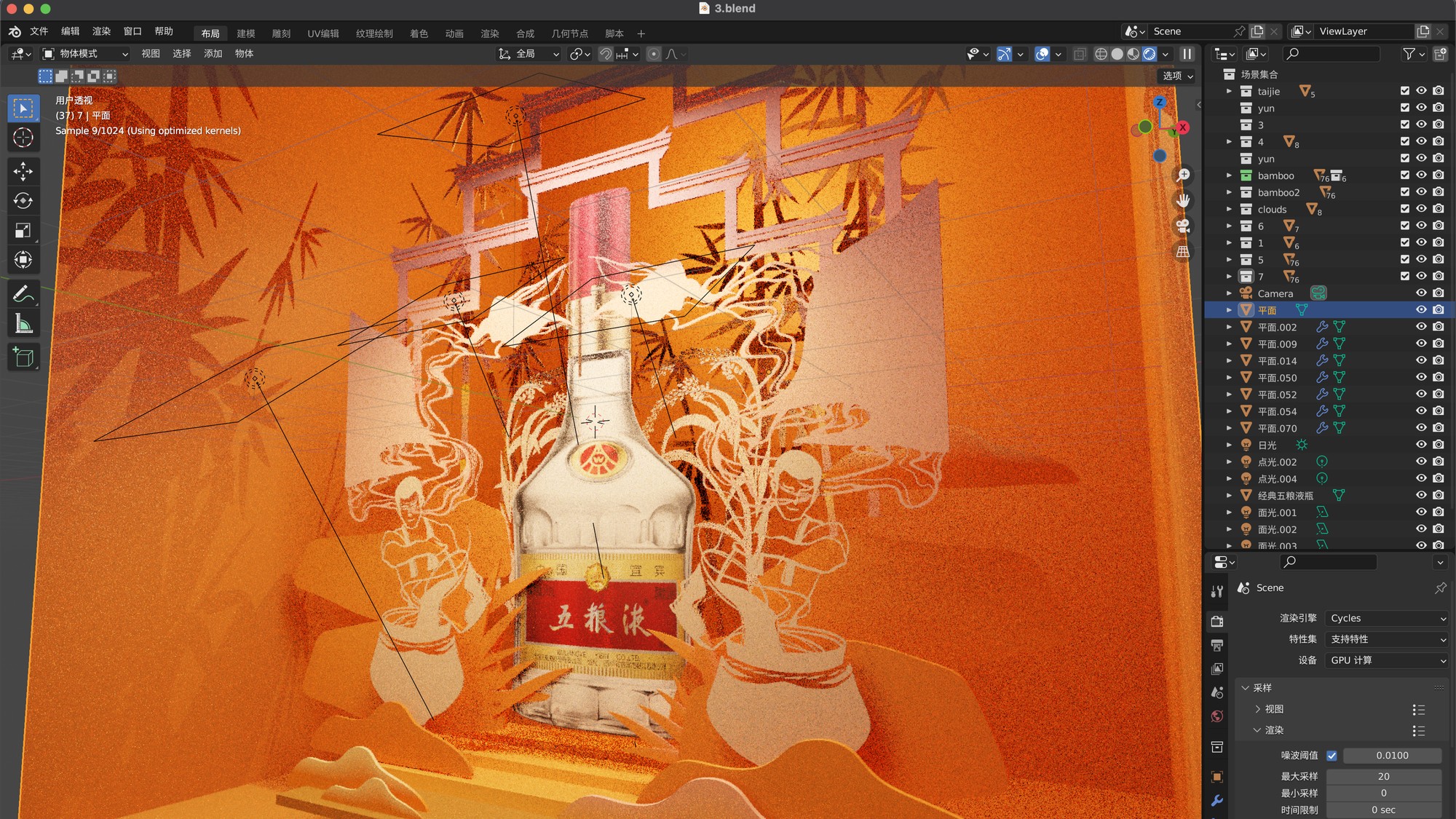Switch to material preview shading
Screen dimensions: 1456x819
(1133, 54)
